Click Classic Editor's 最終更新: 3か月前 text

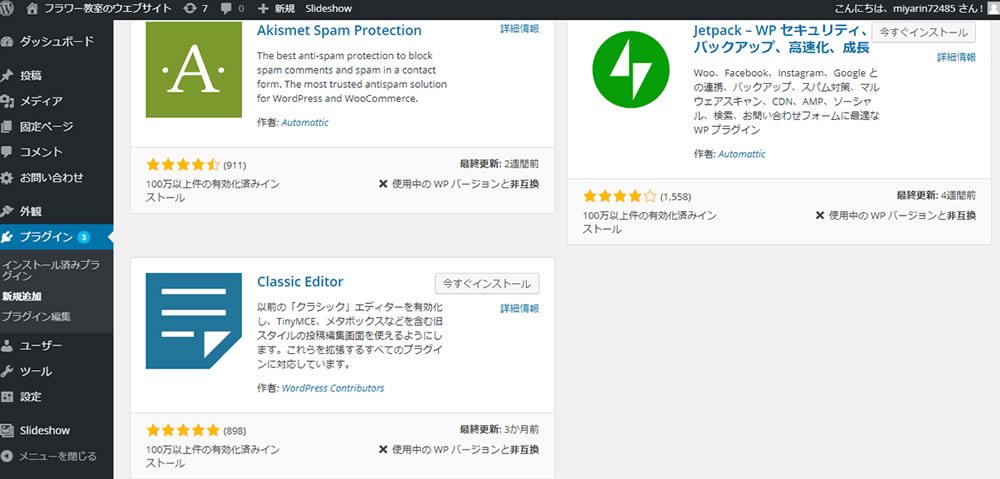click(x=499, y=429)
